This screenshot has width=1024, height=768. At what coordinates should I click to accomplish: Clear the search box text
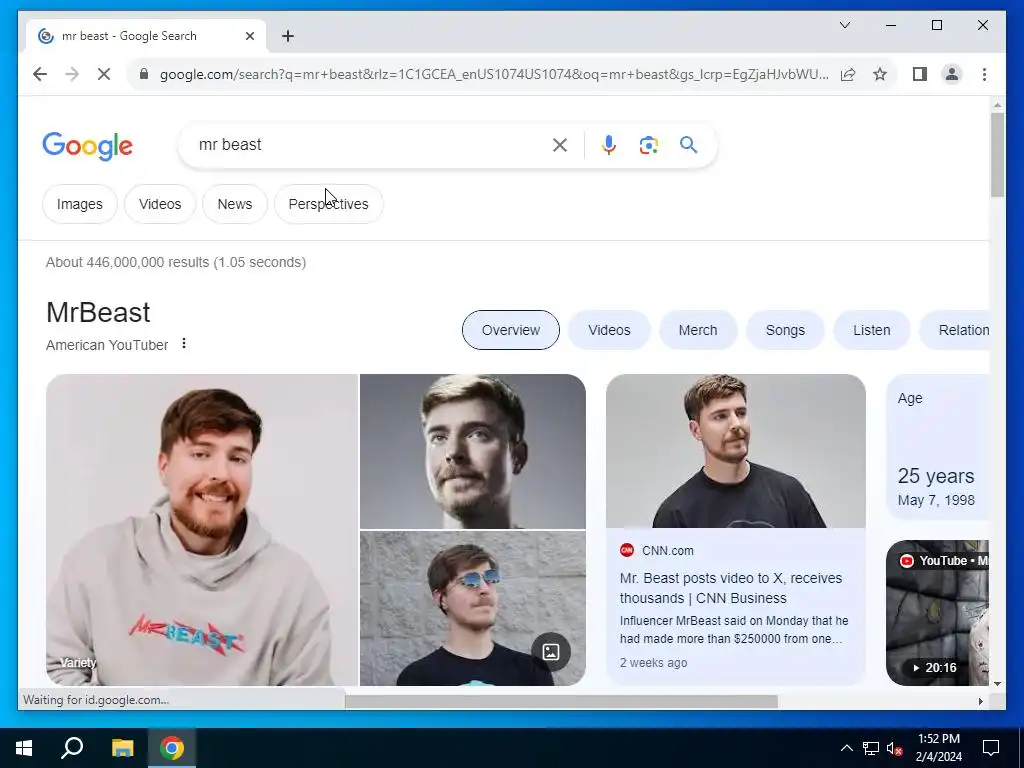(560, 145)
